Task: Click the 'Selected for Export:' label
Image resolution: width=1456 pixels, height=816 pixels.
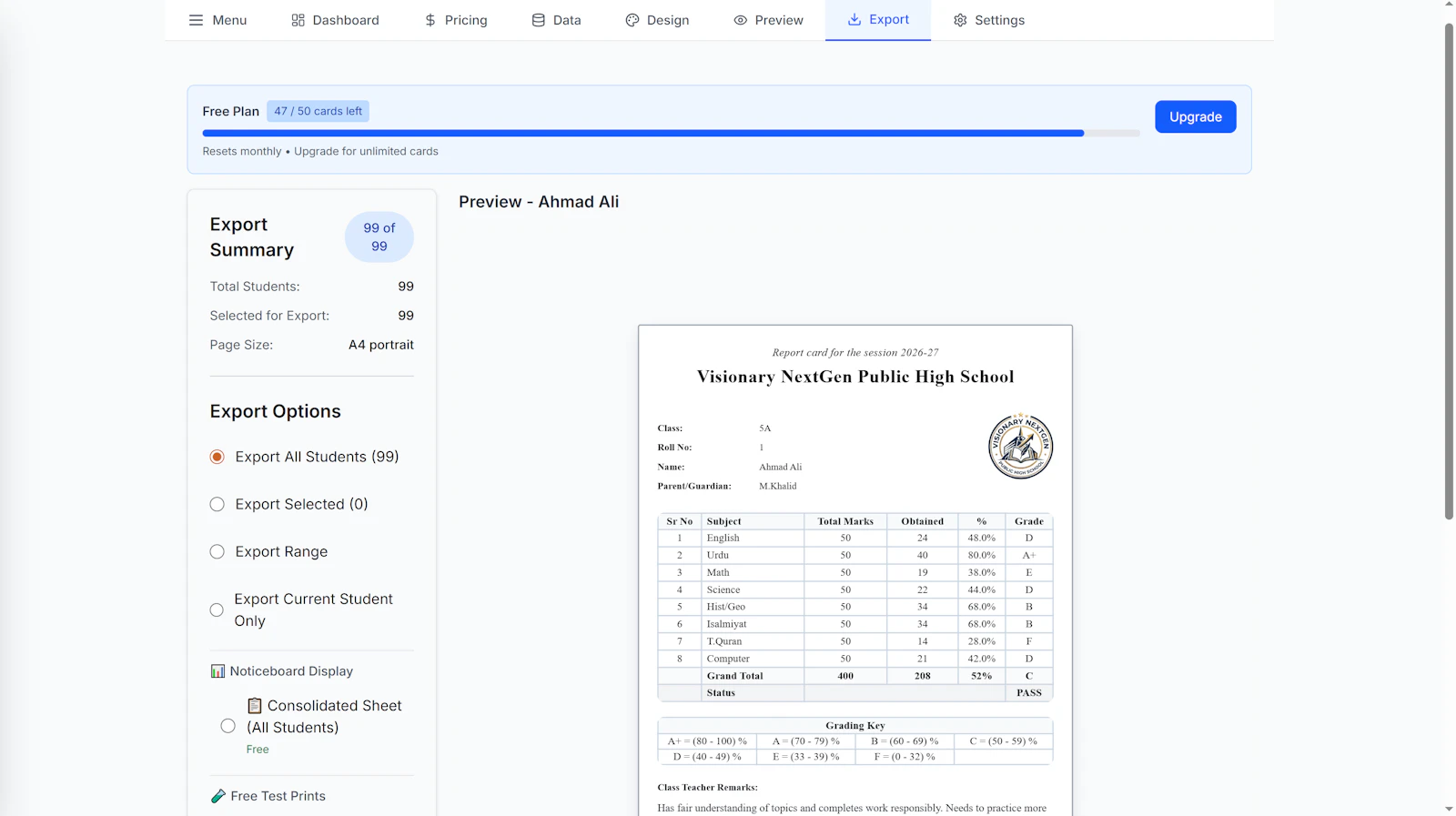Action: [x=269, y=316]
